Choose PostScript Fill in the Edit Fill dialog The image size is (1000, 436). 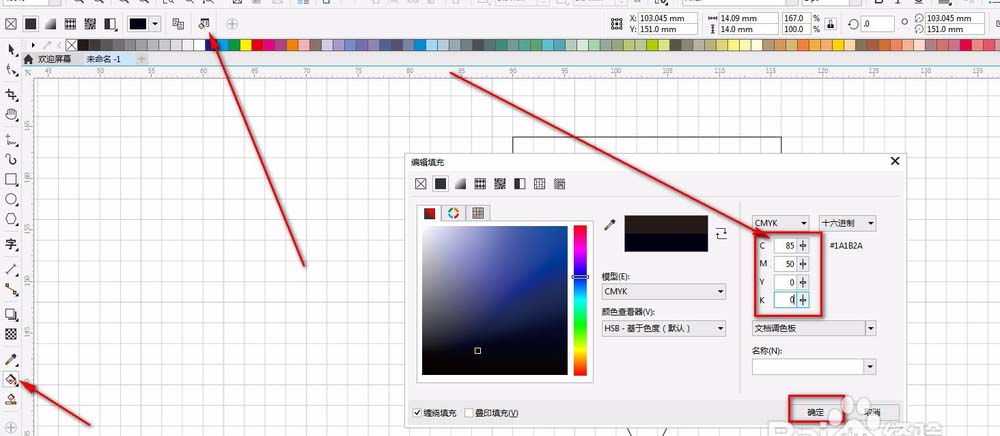point(560,184)
